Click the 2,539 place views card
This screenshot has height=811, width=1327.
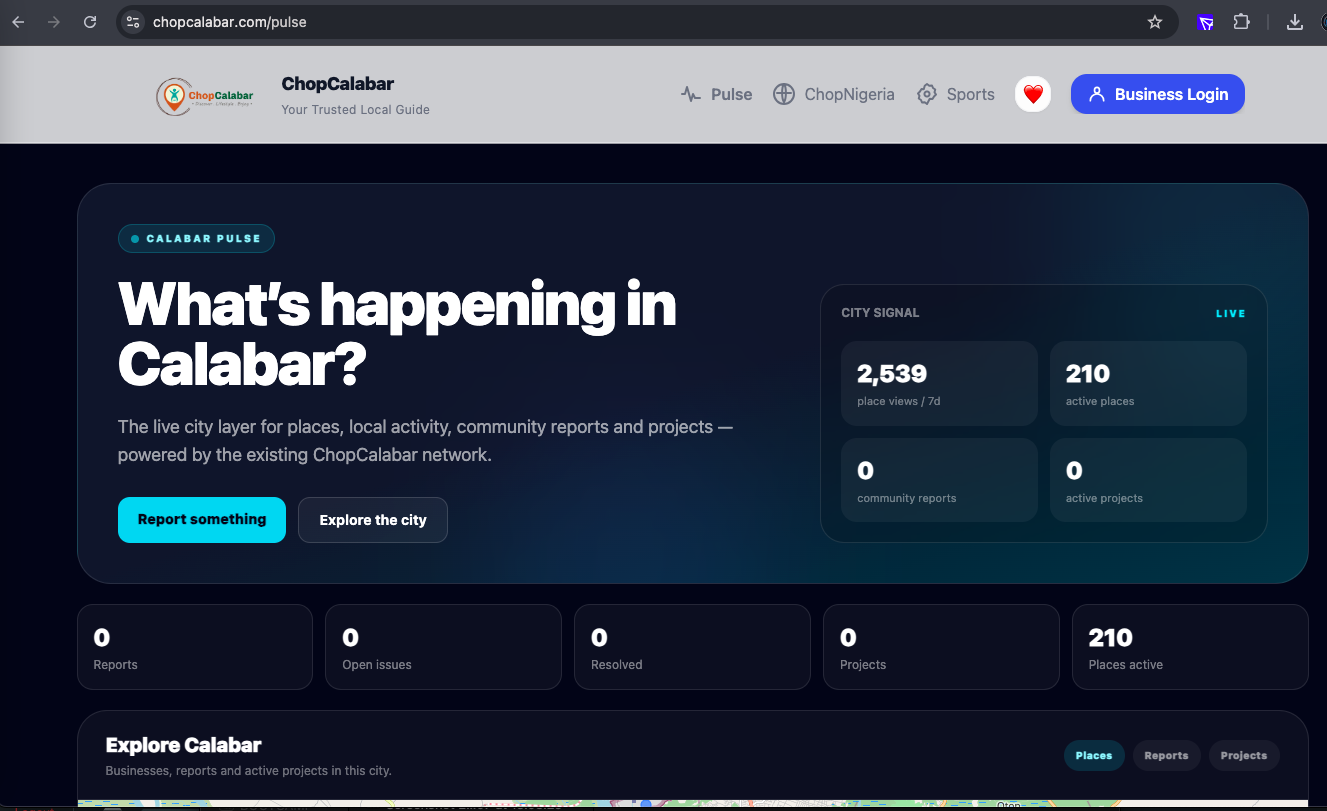[x=939, y=384]
